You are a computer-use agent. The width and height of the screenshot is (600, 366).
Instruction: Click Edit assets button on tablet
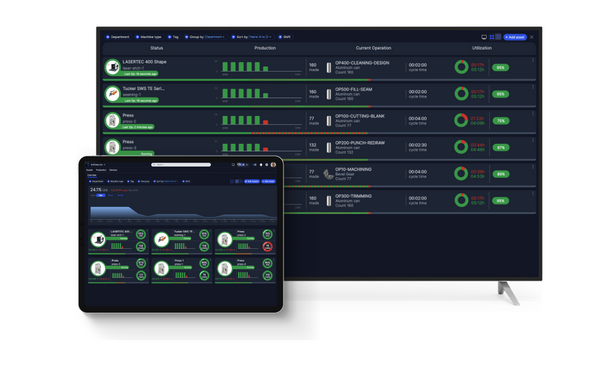click(252, 181)
